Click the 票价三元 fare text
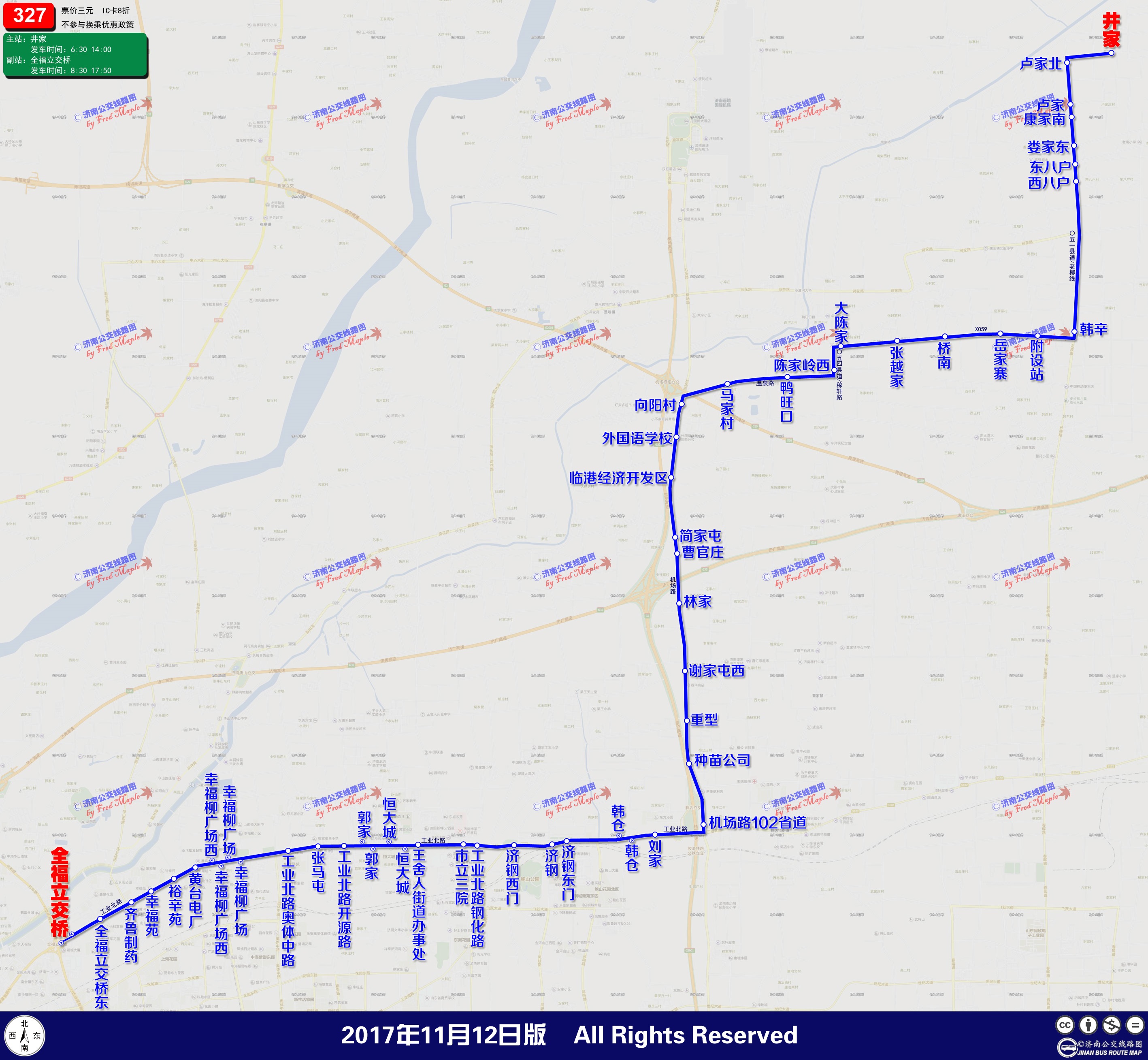This screenshot has width=1148, height=1060. tap(77, 11)
